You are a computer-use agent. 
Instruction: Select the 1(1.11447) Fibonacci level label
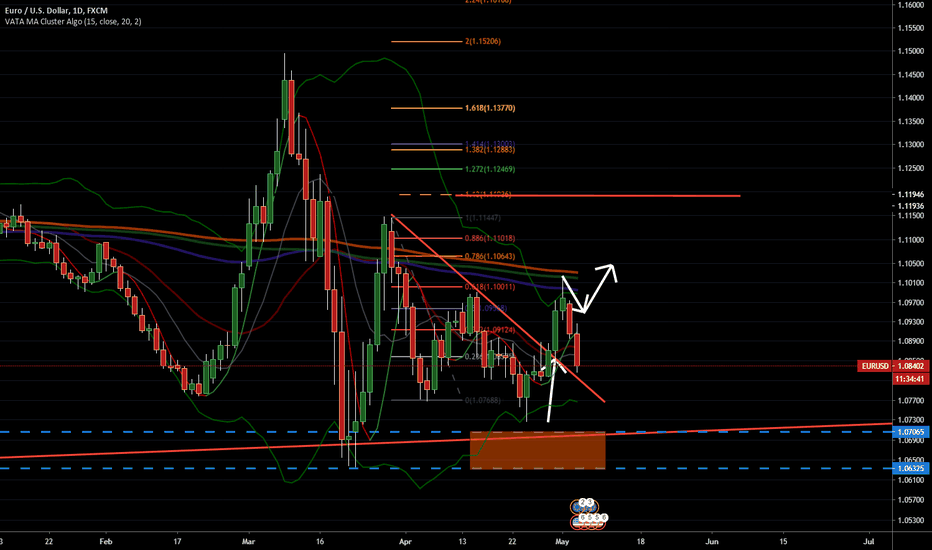pyautogui.click(x=483, y=218)
